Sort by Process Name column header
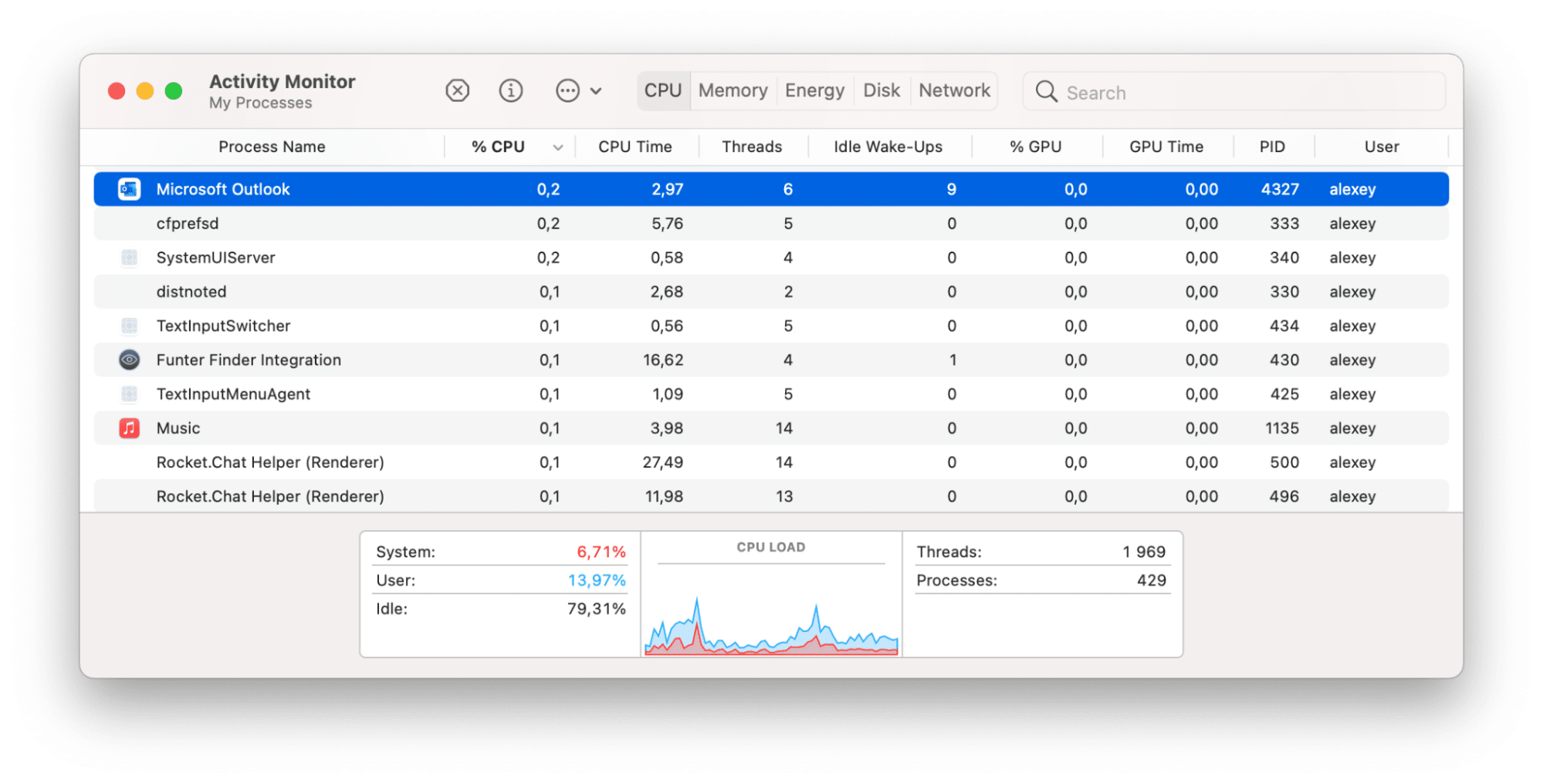This screenshot has width=1543, height=784. click(272, 147)
